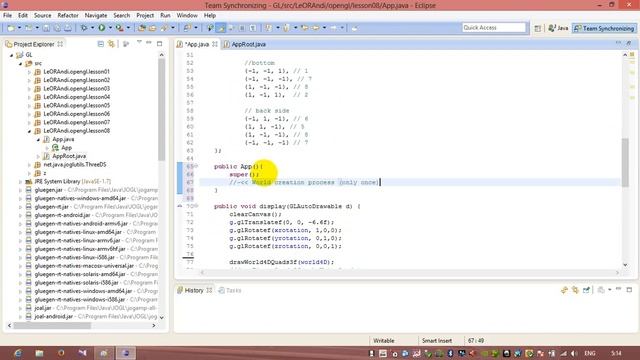The height and width of the screenshot is (360, 640).
Task: Run the program with green Run icon
Action: (102, 28)
